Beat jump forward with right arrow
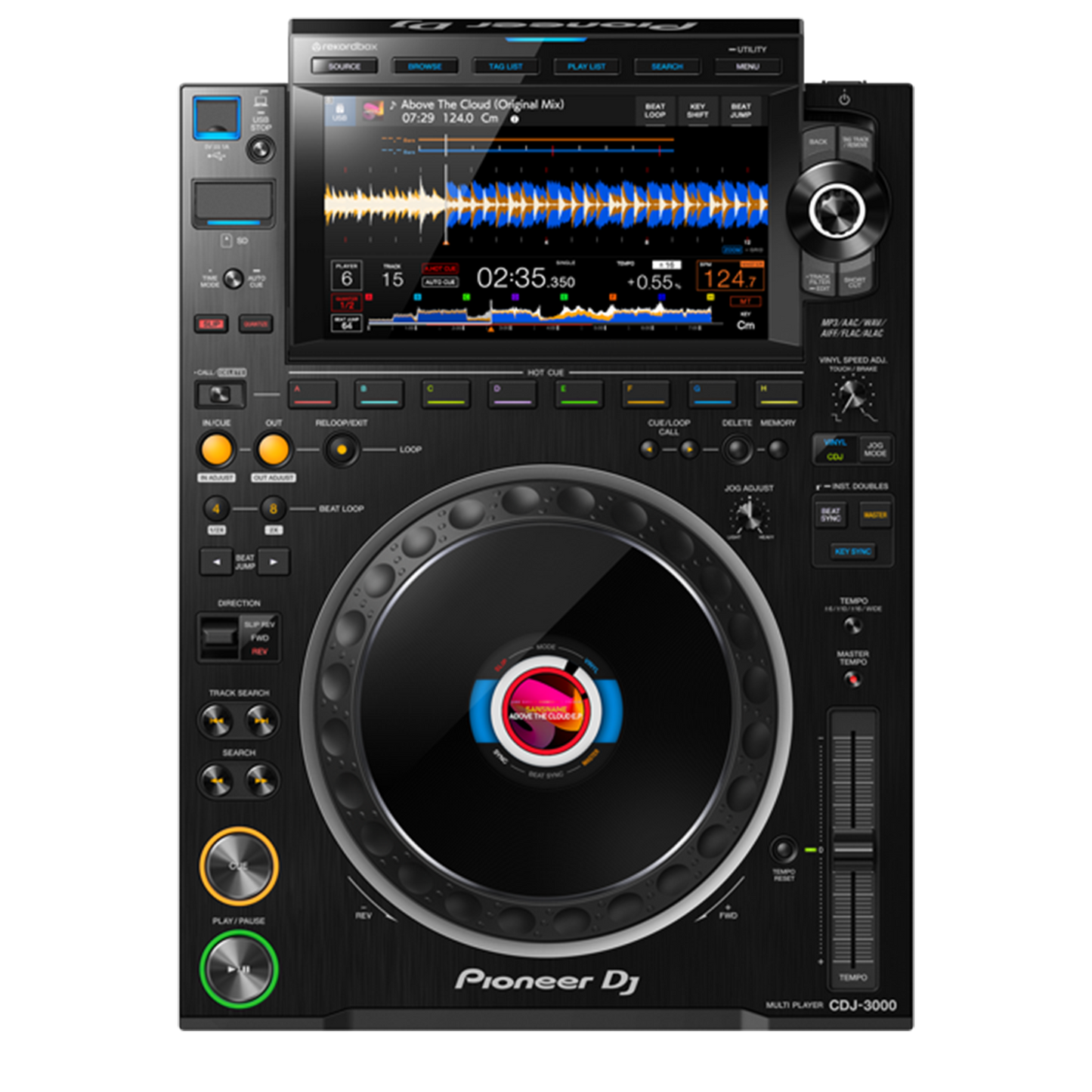This screenshot has height=1092, width=1092. tap(274, 562)
